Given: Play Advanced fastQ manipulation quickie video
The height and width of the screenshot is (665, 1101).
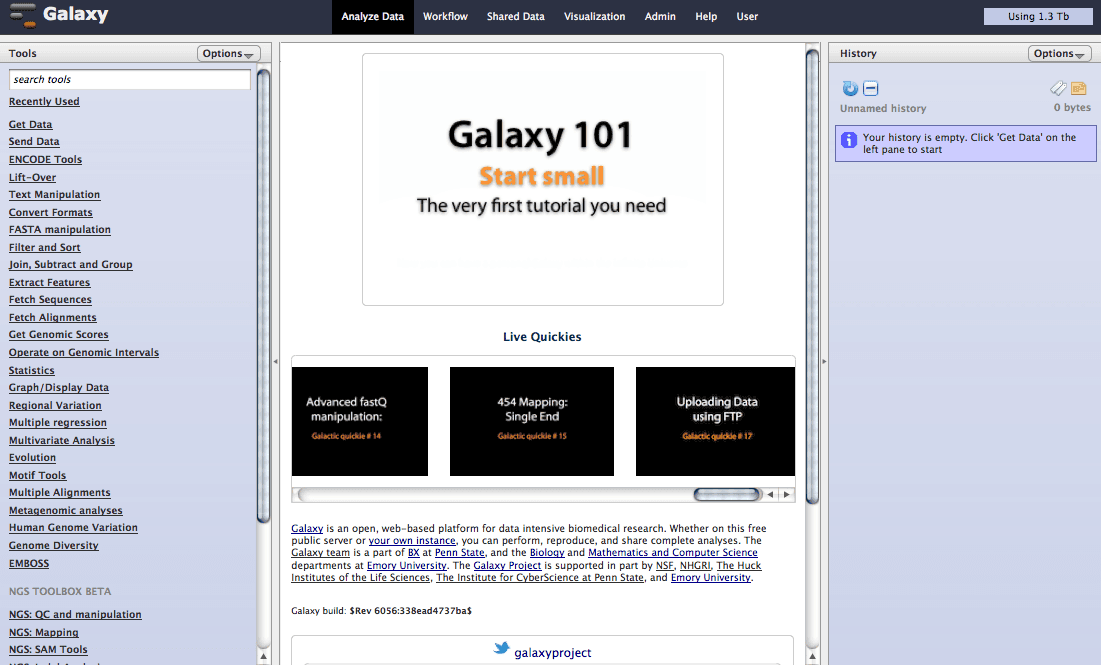Looking at the screenshot, I should tap(360, 421).
